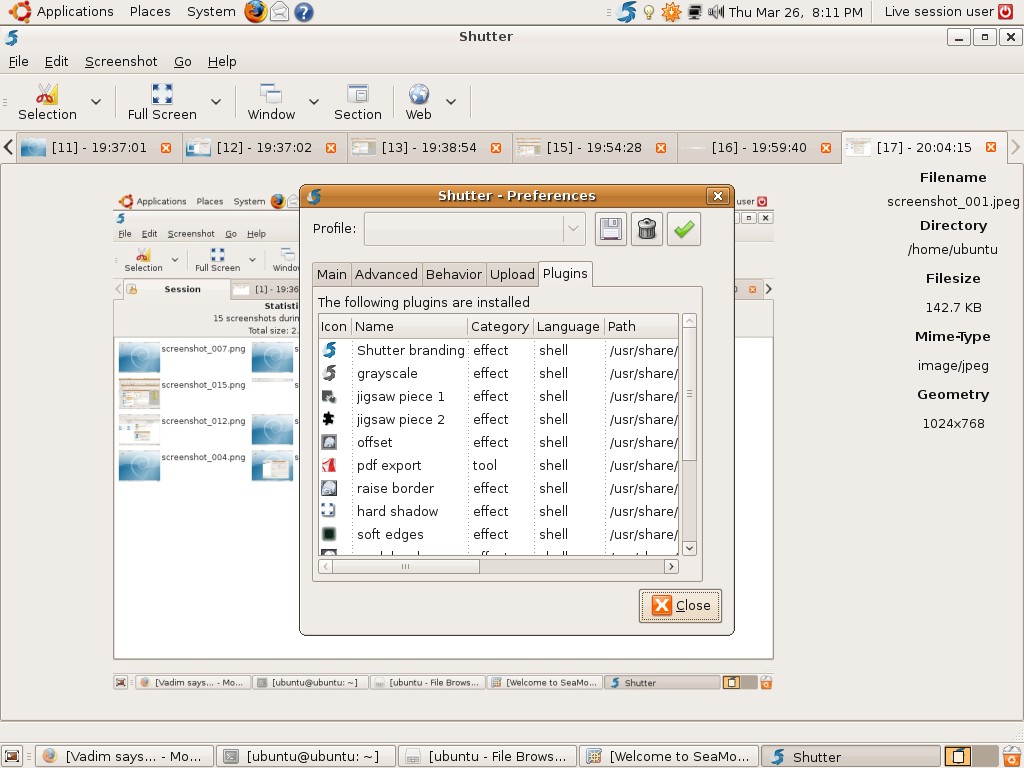Screen dimensions: 1024x768
Task: Open the File menu
Action: [18, 61]
